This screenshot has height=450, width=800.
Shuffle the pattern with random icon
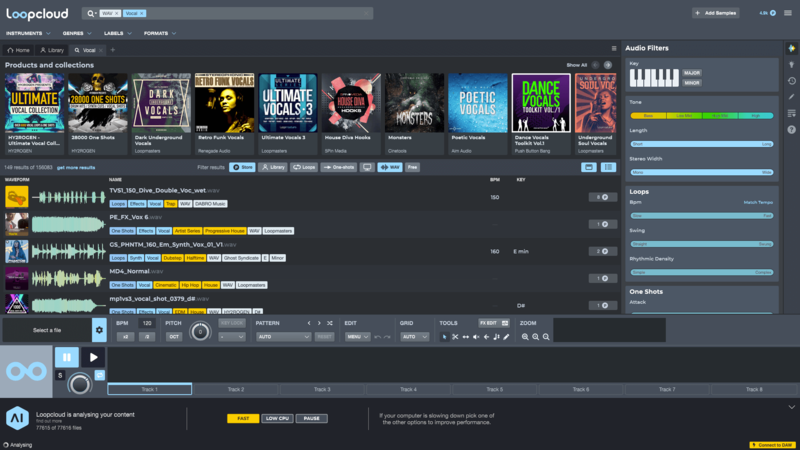coord(330,323)
